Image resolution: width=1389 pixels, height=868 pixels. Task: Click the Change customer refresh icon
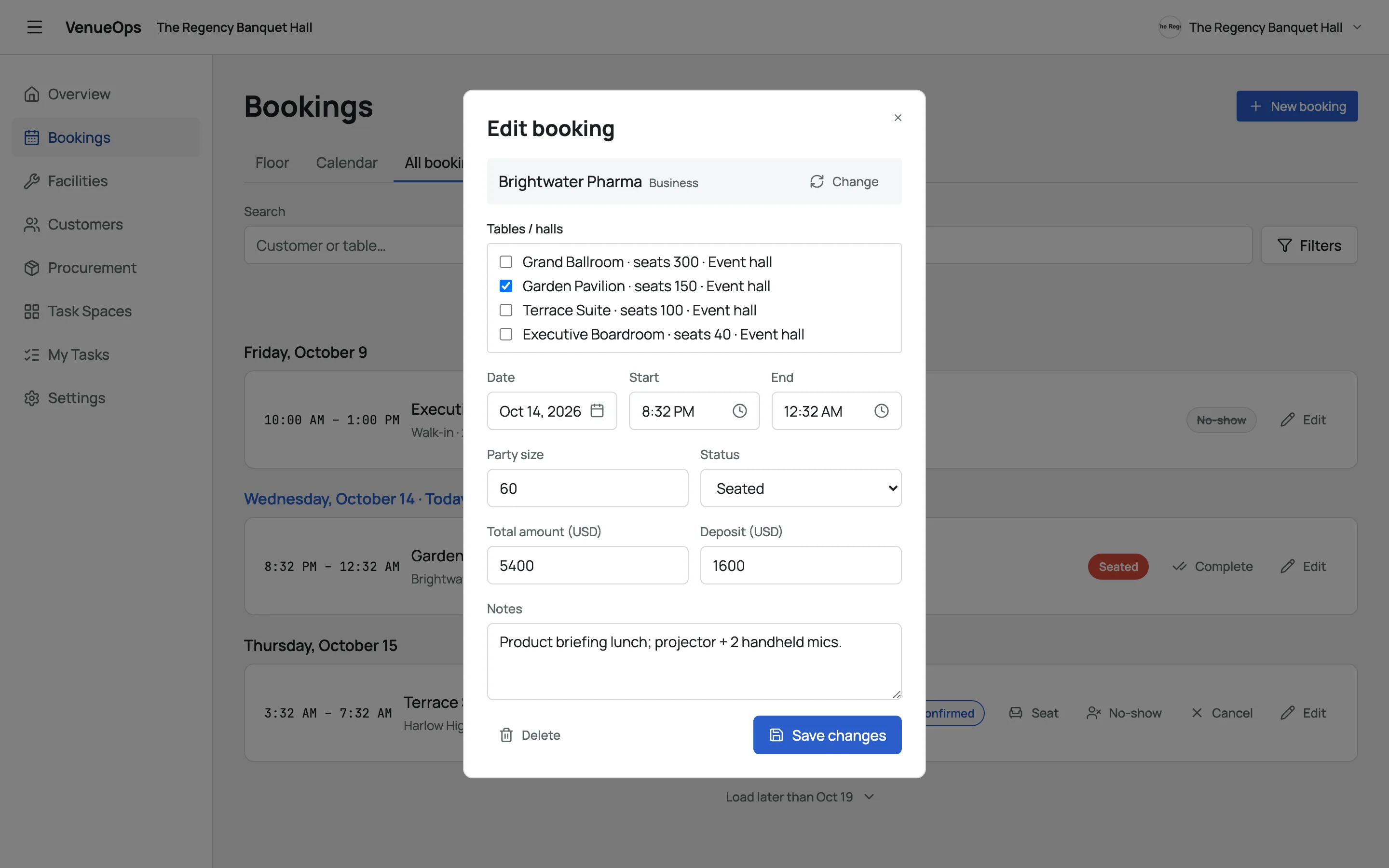point(817,181)
